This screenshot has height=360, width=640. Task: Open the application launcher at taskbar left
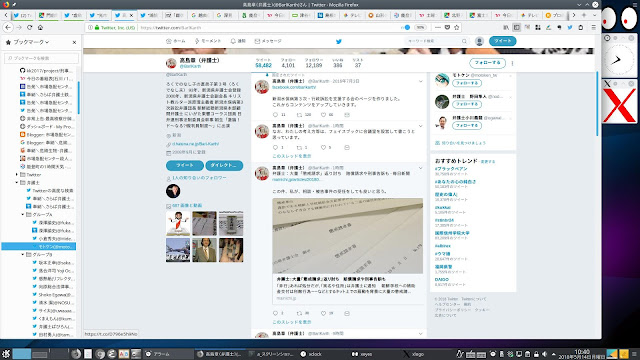coord(6,354)
